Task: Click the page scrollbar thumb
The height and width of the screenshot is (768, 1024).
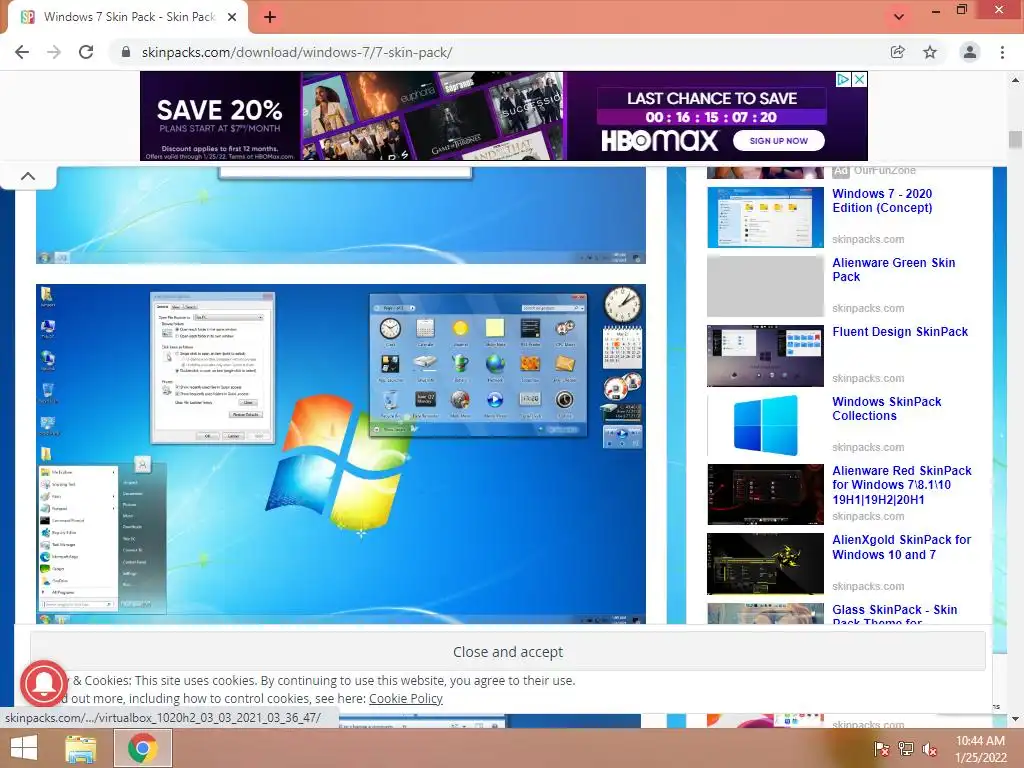Action: click(x=1015, y=140)
